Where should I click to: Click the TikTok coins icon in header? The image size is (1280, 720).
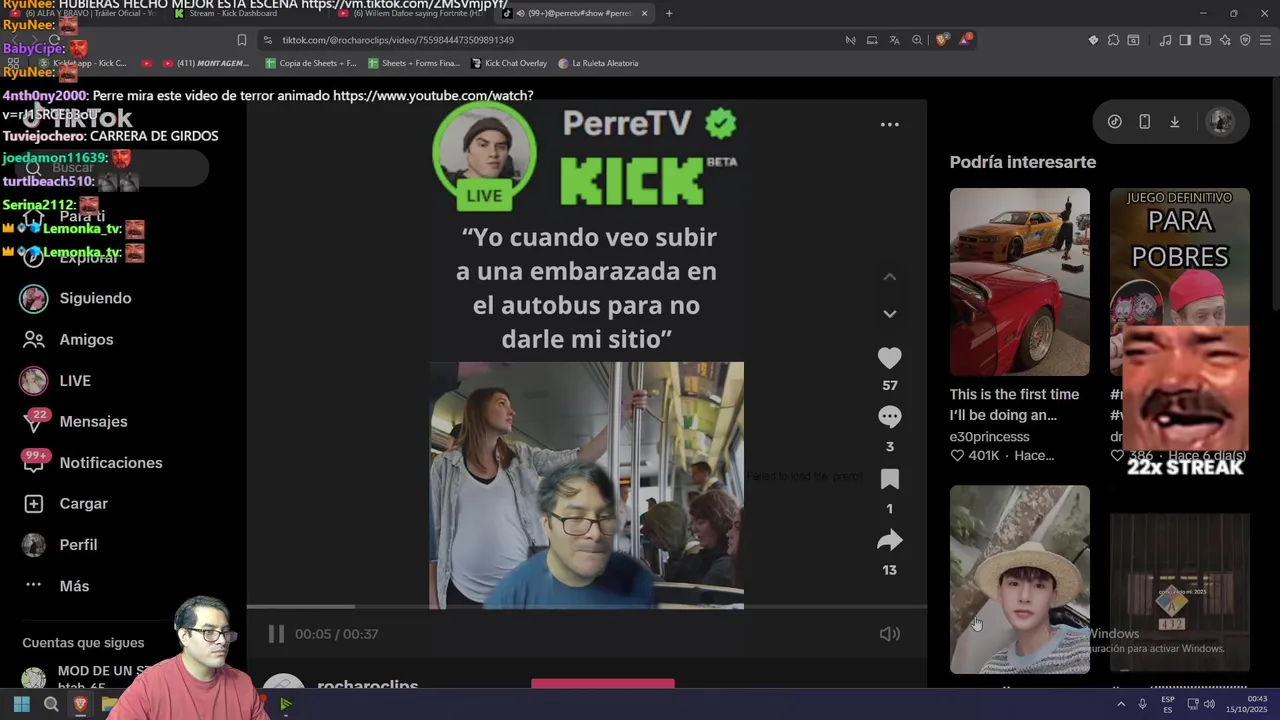click(x=1114, y=122)
